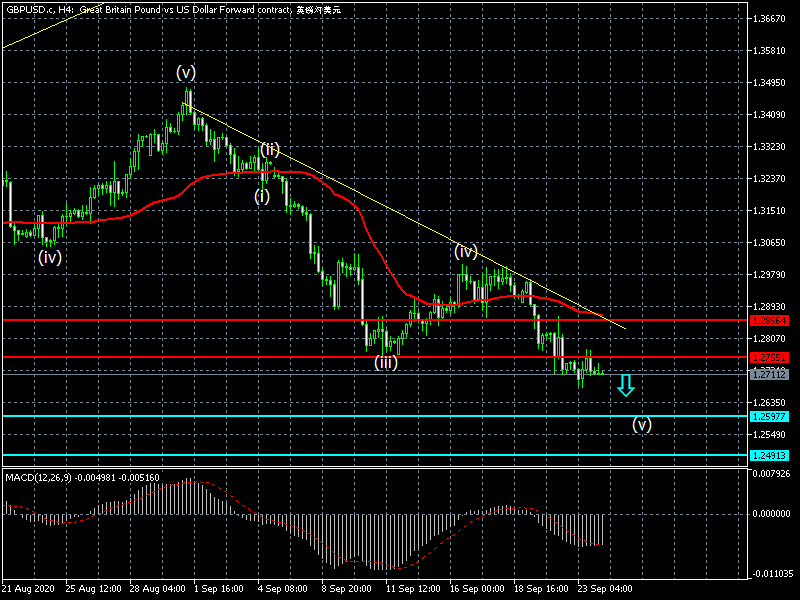Click the cyan 1.24913 price tag
The height and width of the screenshot is (600, 800).
(769, 456)
